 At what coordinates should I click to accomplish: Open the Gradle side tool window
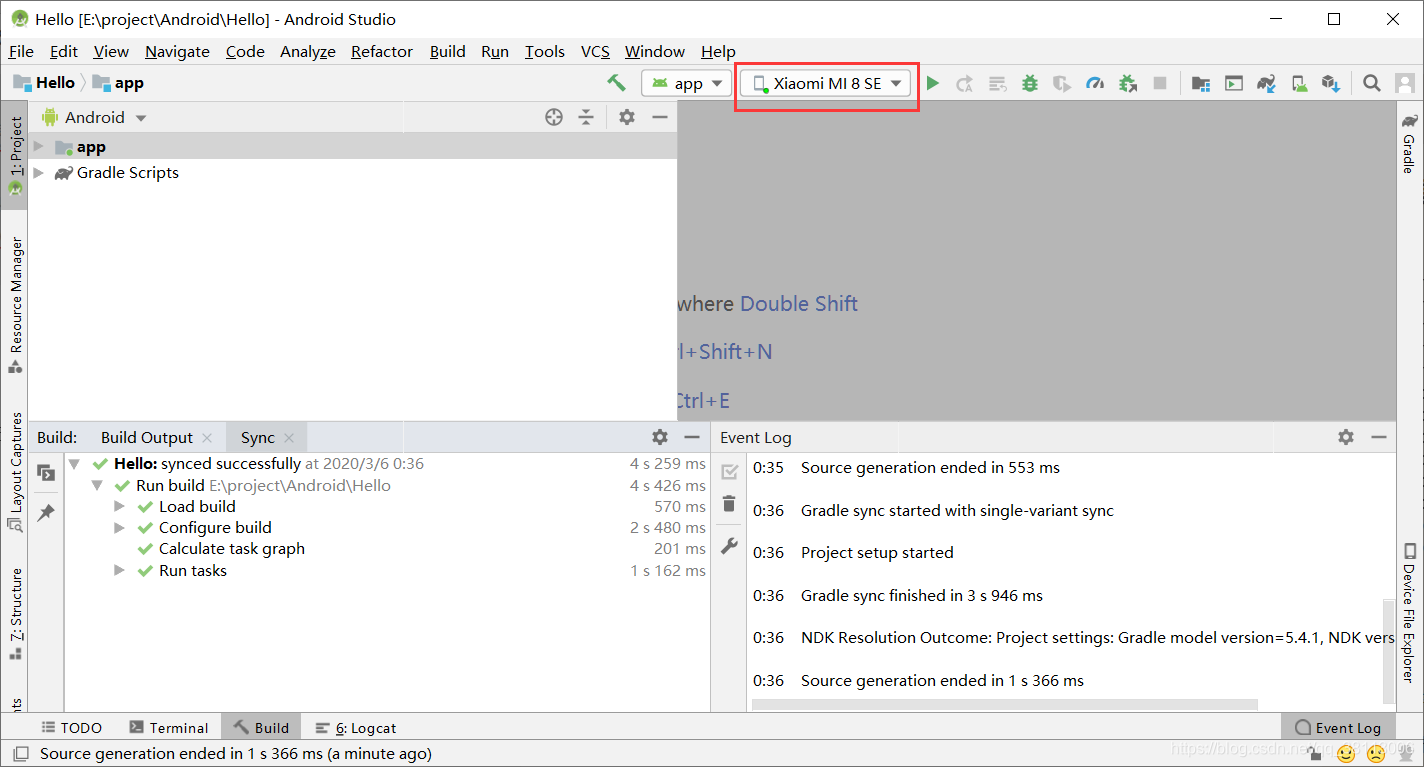1409,143
